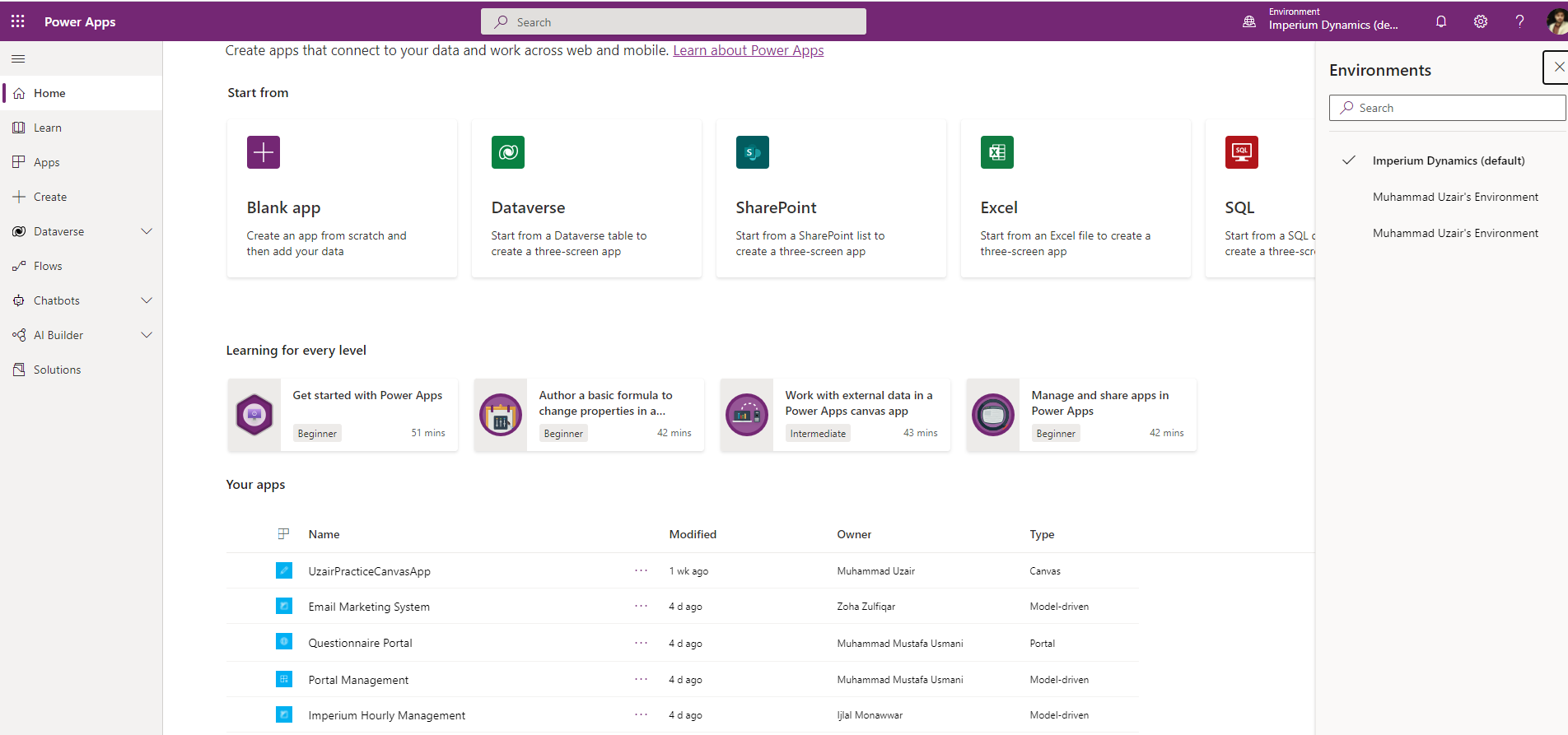
Task: Open the settings gear icon
Action: pyautogui.click(x=1481, y=21)
